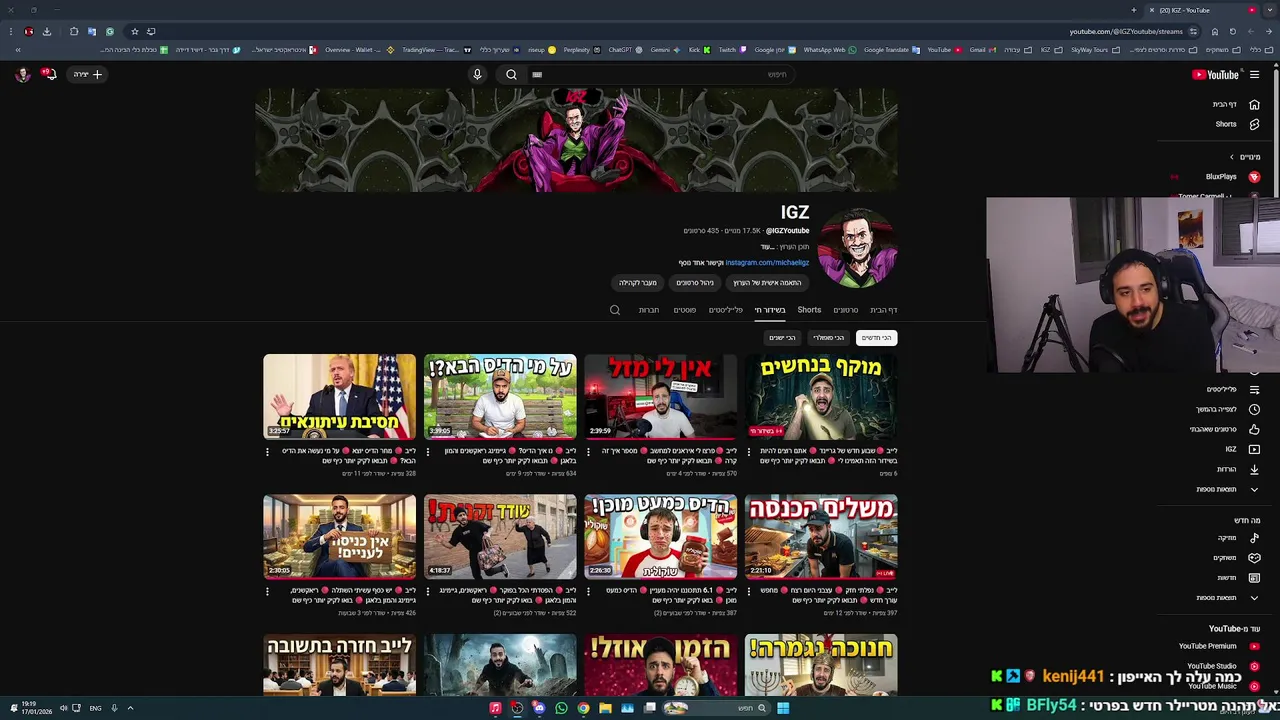This screenshot has width=1280, height=720.
Task: Switch to the Posts tab
Action: pyautogui.click(x=684, y=310)
